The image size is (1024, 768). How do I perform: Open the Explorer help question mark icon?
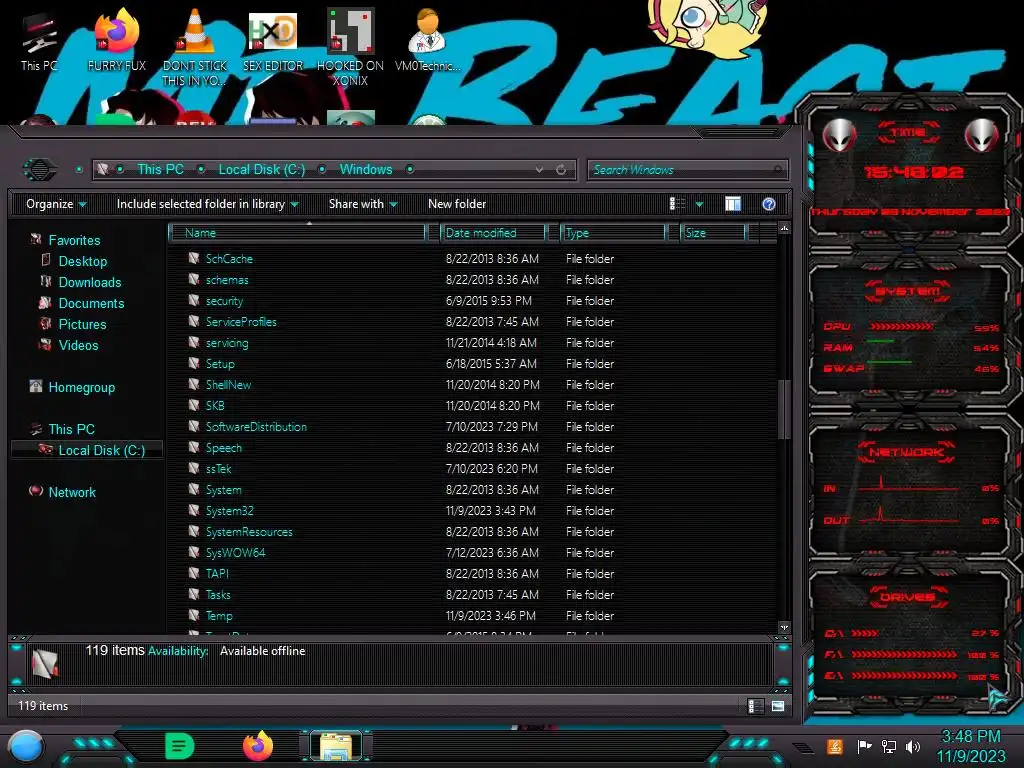click(x=769, y=204)
